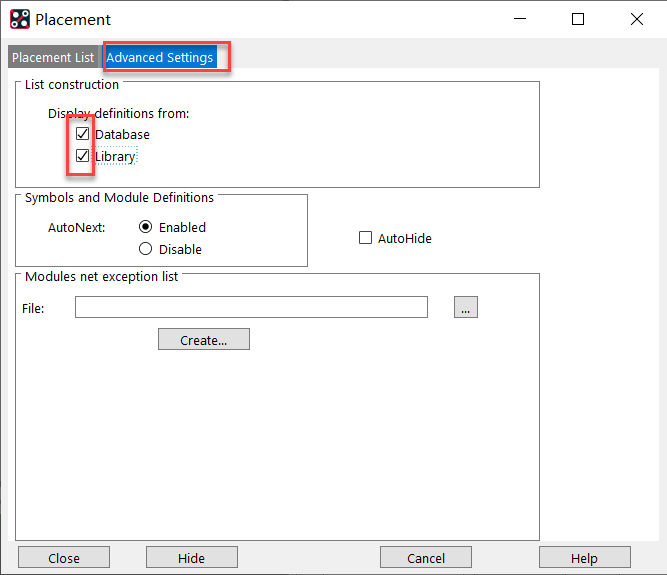This screenshot has width=667, height=575.
Task: Click the Placement app icon in title bar
Action: [19, 19]
